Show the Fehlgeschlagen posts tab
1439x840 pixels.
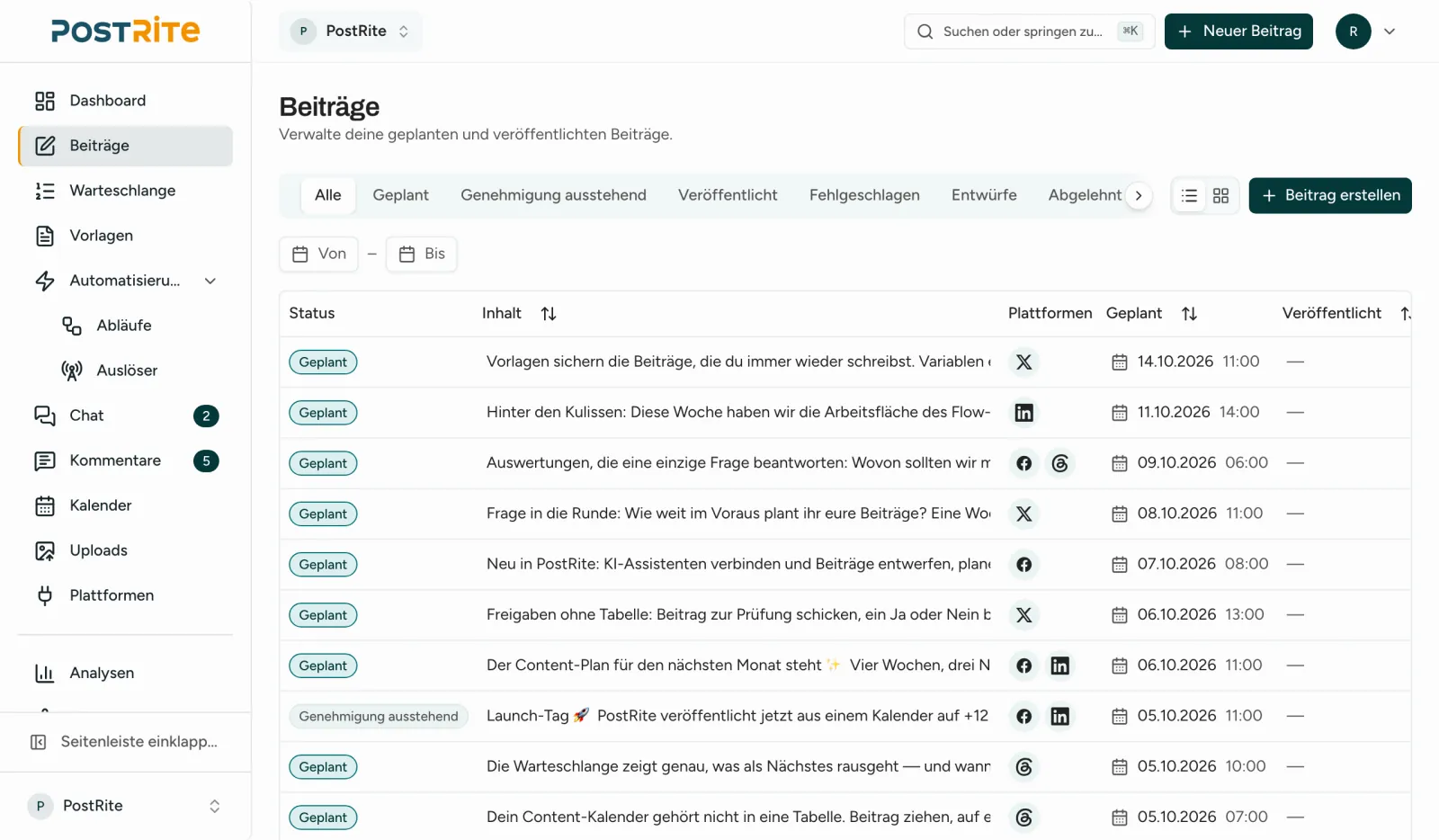click(864, 195)
